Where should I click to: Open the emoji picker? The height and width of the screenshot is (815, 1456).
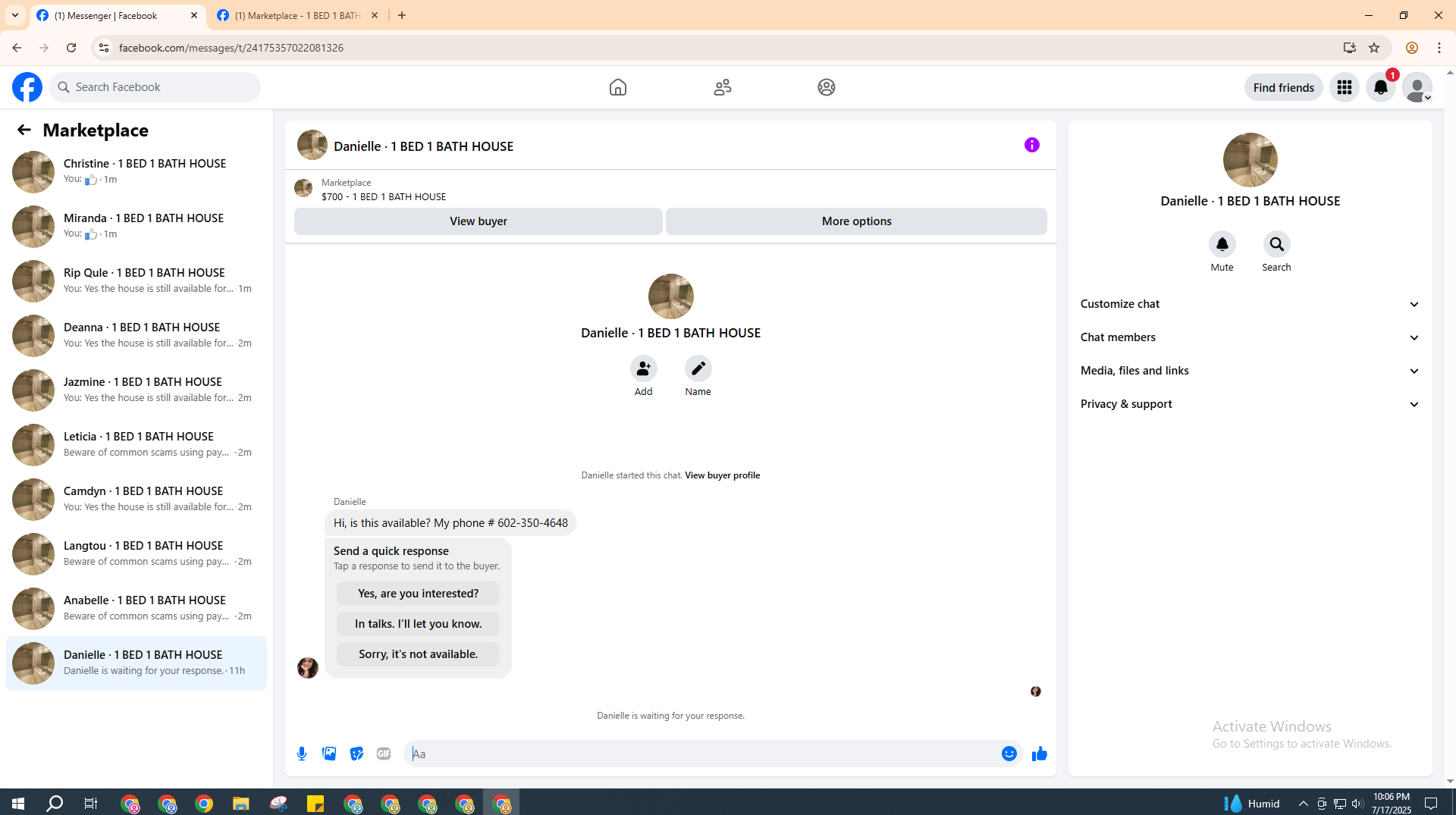pos(1009,754)
